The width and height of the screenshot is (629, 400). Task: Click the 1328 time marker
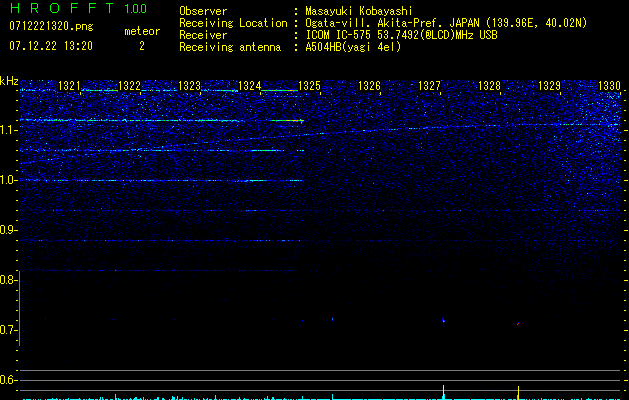coord(489,85)
